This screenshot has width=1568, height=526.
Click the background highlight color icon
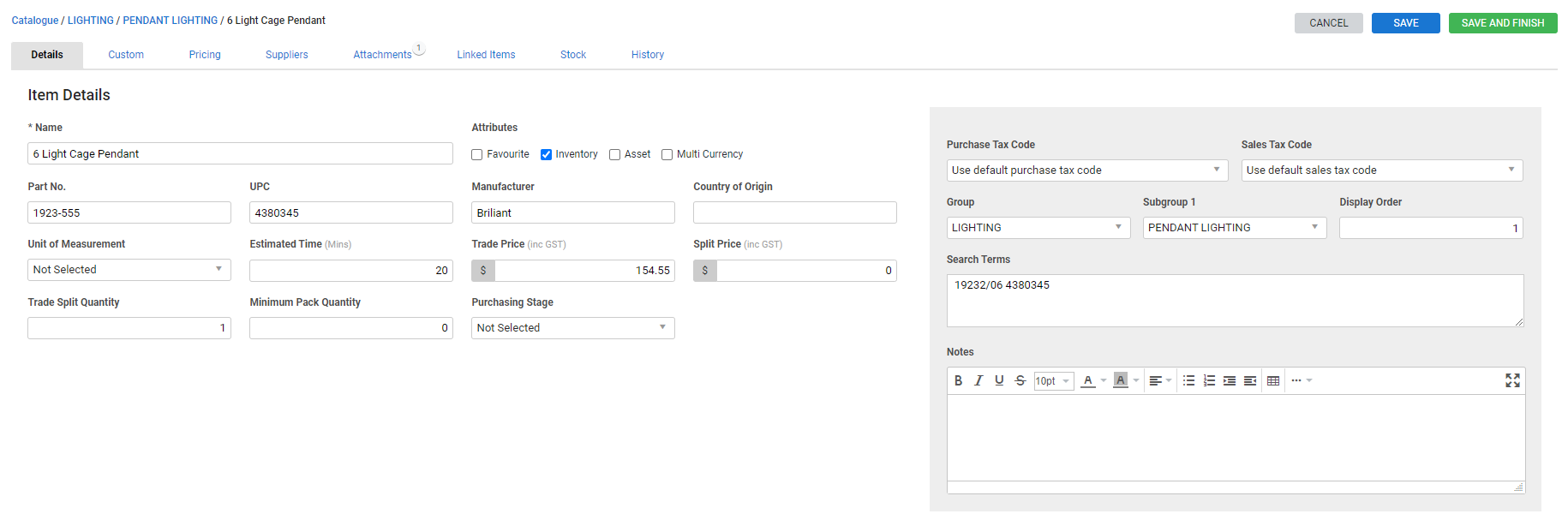(1120, 380)
